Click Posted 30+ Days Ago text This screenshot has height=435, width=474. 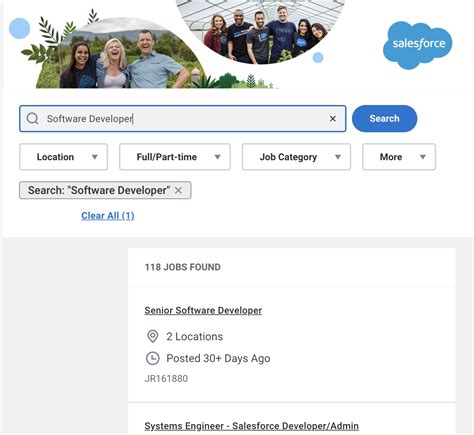tap(218, 358)
